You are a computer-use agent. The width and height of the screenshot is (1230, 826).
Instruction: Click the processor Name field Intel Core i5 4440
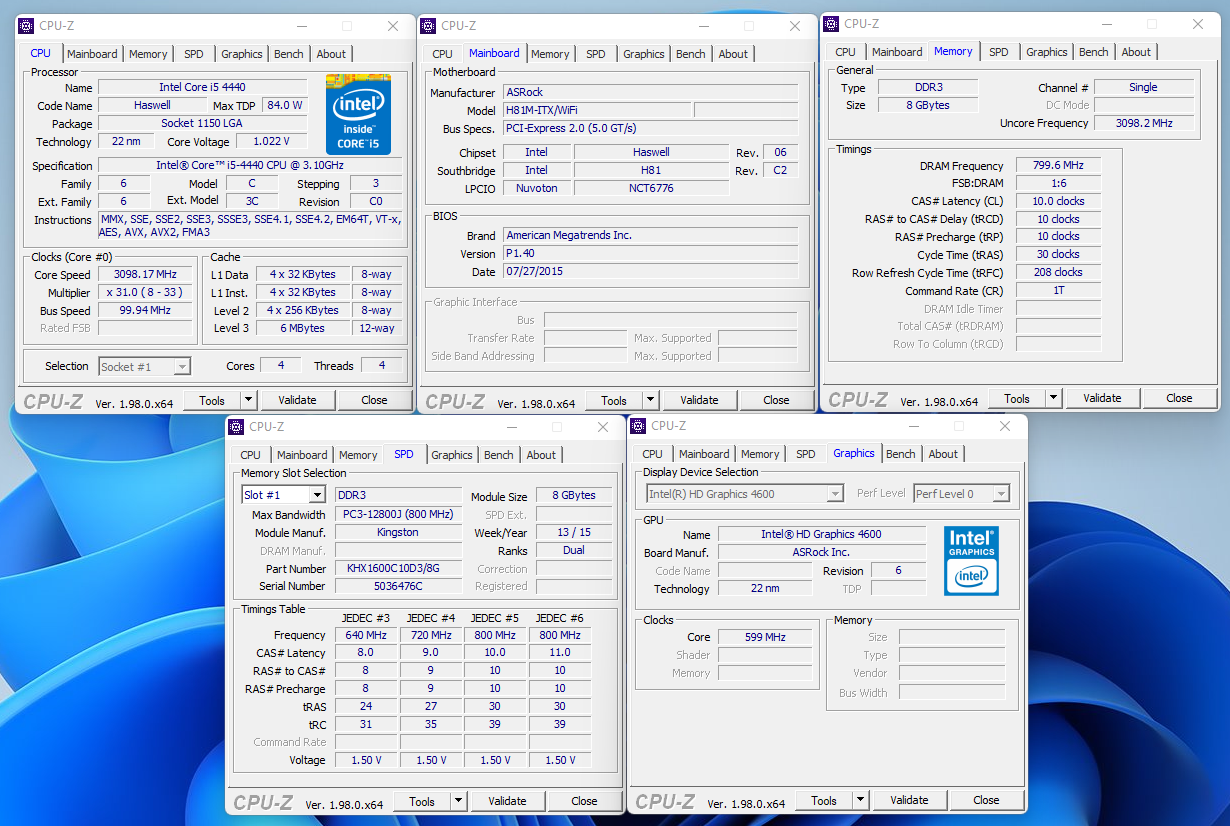pyautogui.click(x=202, y=88)
